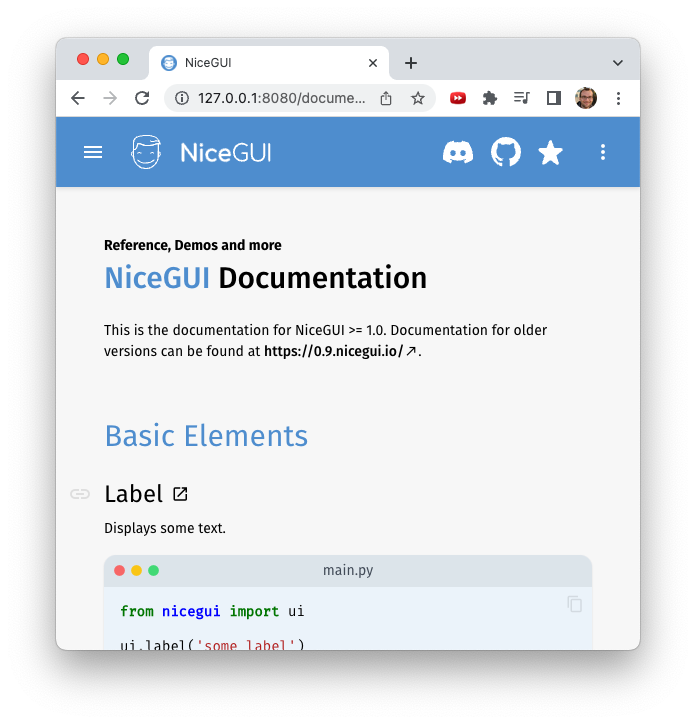Close the NiceGUI tab
This screenshot has height=724, width=696.
(373, 63)
